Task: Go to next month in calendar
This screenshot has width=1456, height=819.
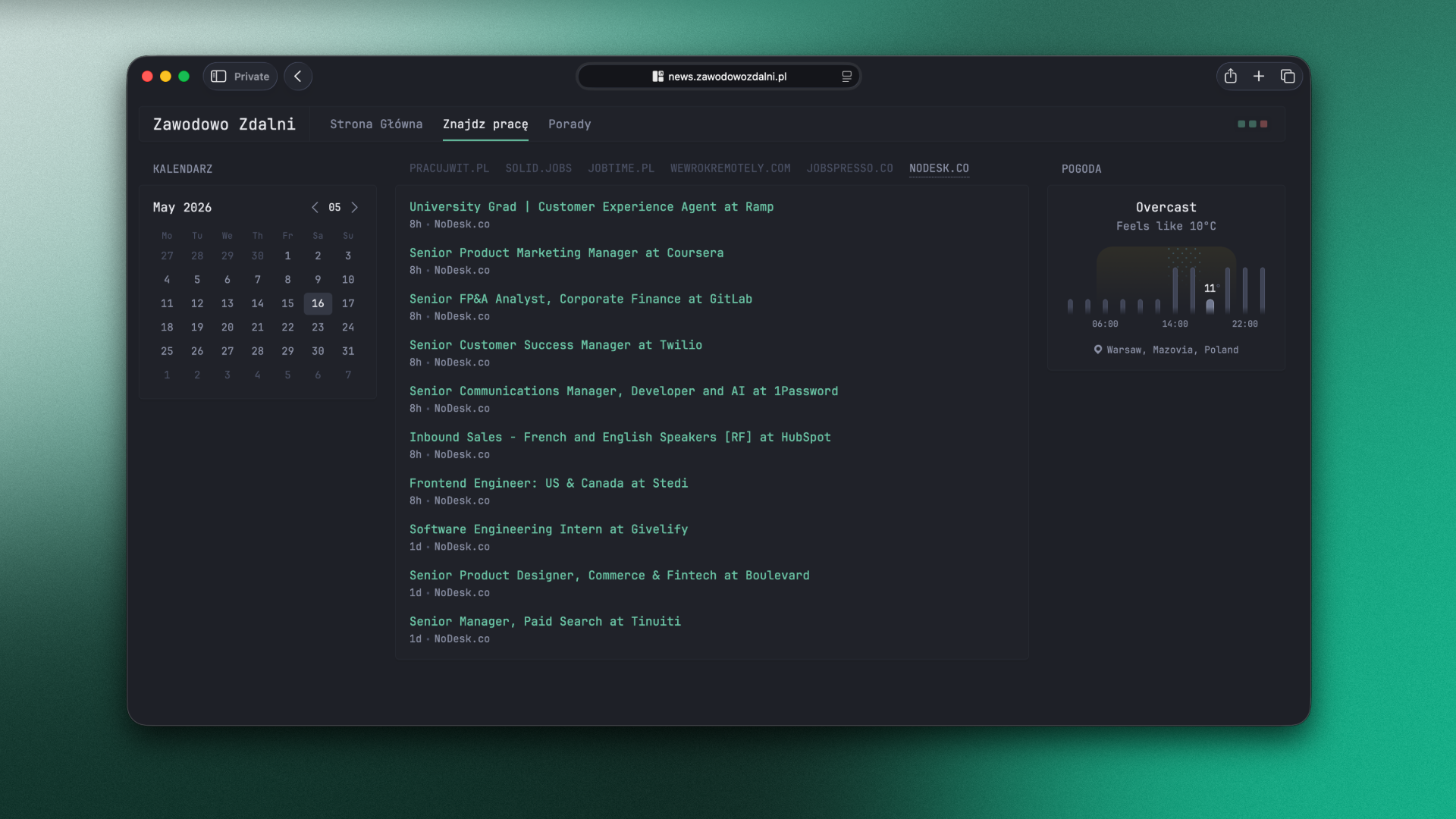Action: click(x=354, y=207)
